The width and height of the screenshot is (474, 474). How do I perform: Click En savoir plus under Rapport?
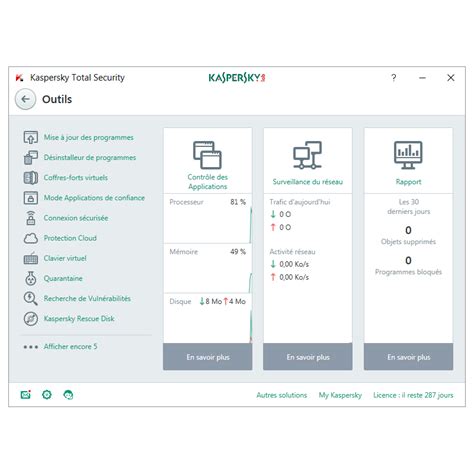(408, 357)
